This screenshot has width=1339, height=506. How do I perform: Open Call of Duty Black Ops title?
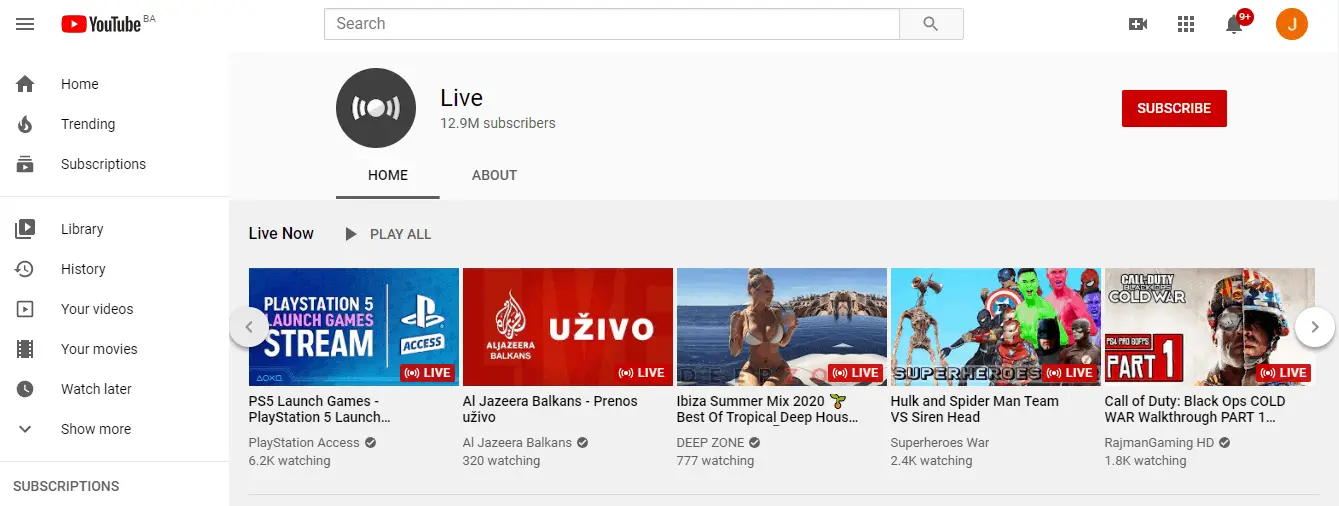tap(1195, 409)
